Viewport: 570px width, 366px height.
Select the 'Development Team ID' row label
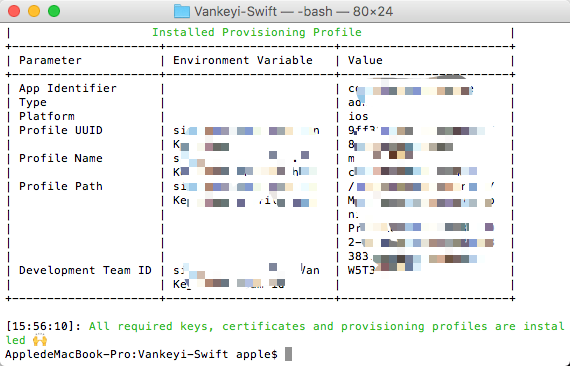(x=85, y=270)
